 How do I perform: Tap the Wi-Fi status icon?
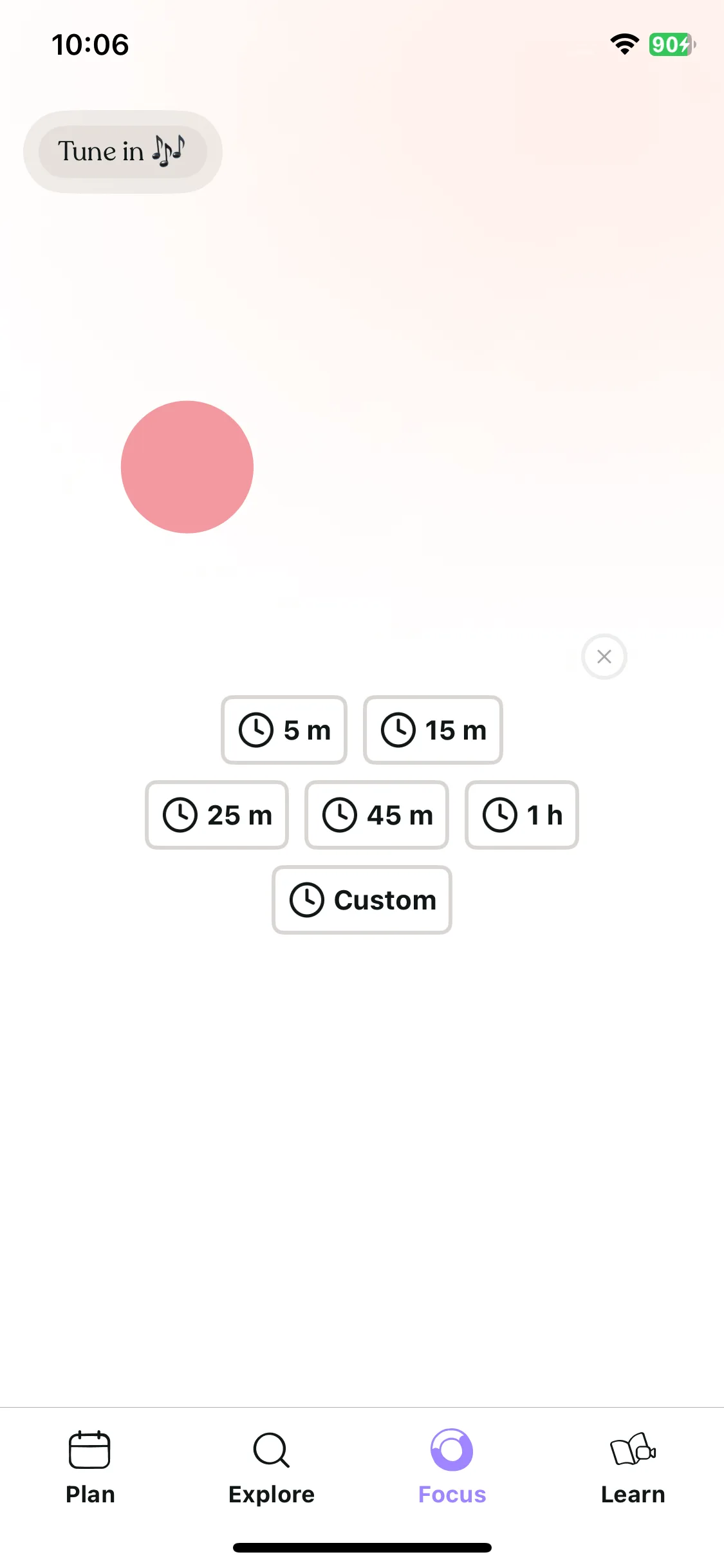(624, 44)
